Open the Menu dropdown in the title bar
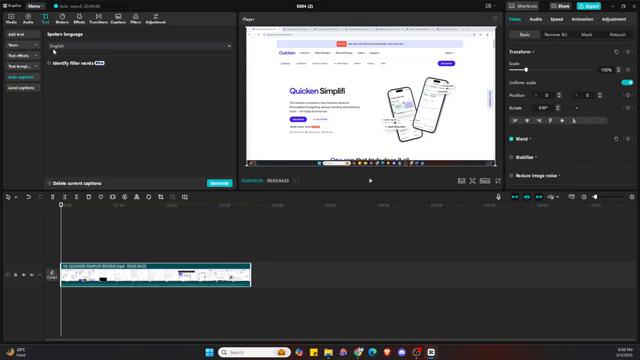The width and height of the screenshot is (640, 360). (36, 6)
